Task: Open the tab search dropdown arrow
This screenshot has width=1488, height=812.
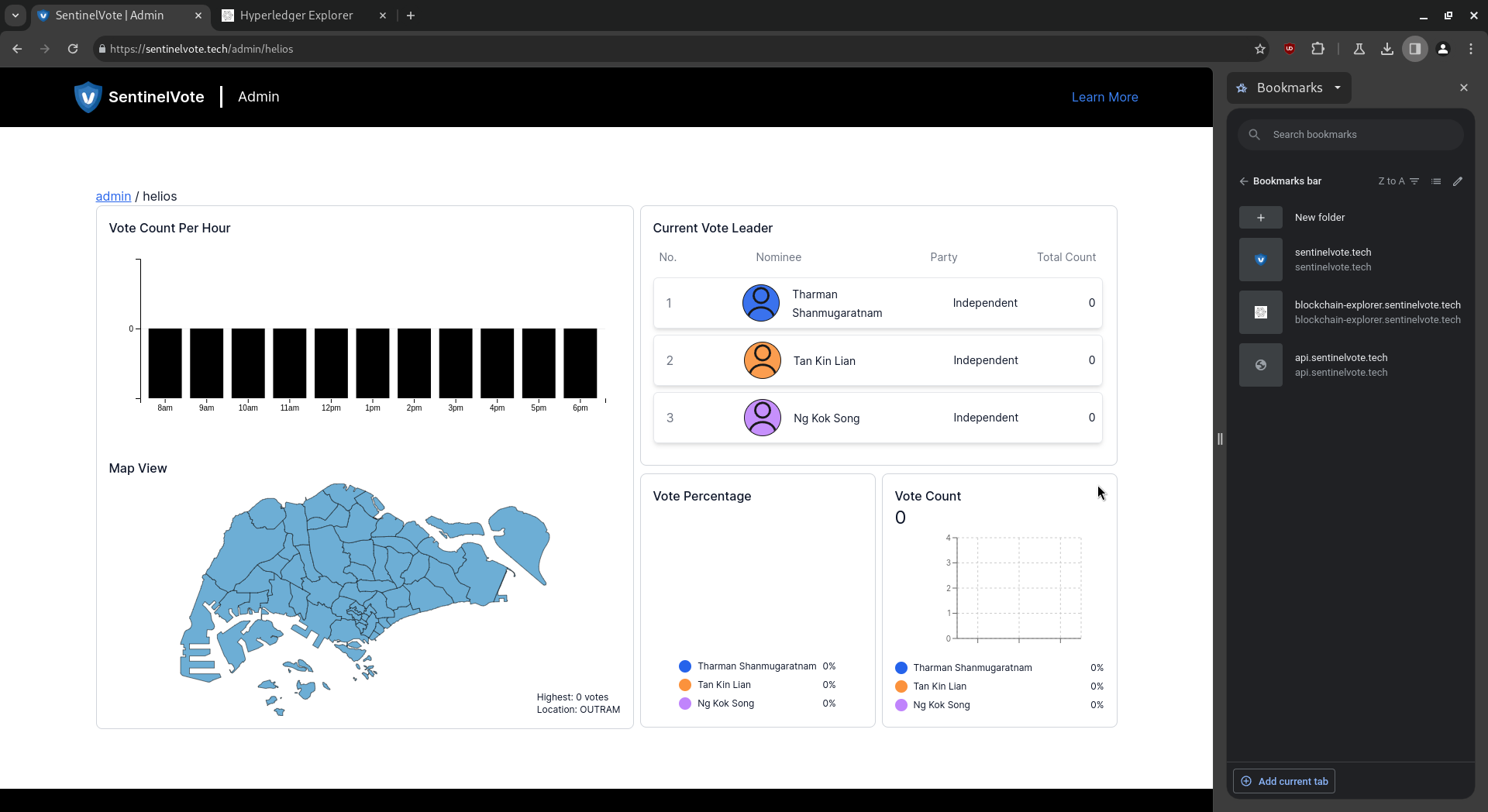Action: pos(15,15)
